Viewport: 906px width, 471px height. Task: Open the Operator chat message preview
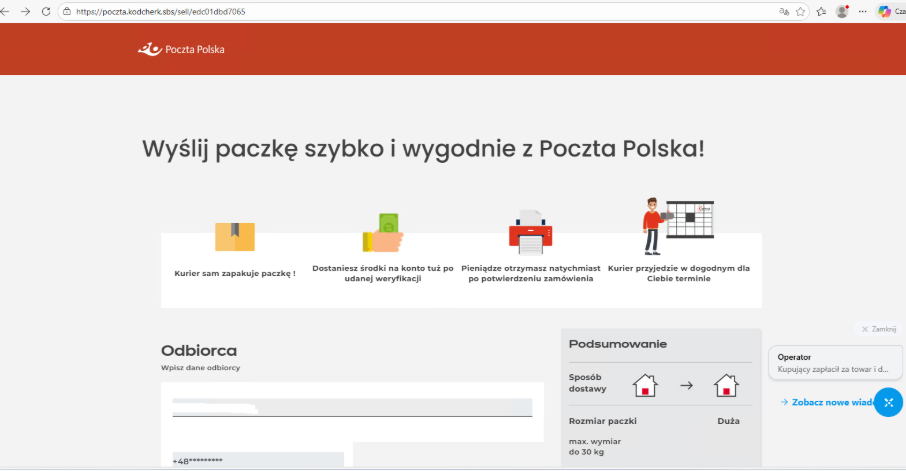click(835, 363)
